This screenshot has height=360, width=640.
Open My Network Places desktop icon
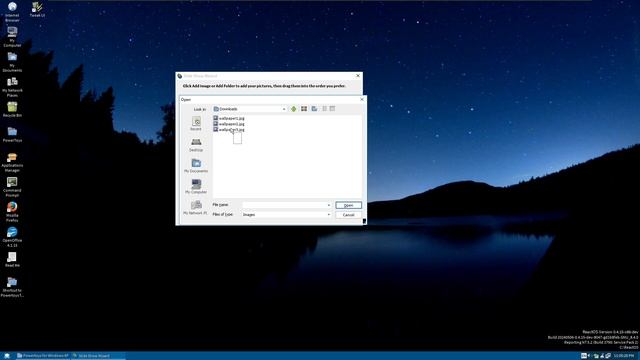[x=12, y=87]
